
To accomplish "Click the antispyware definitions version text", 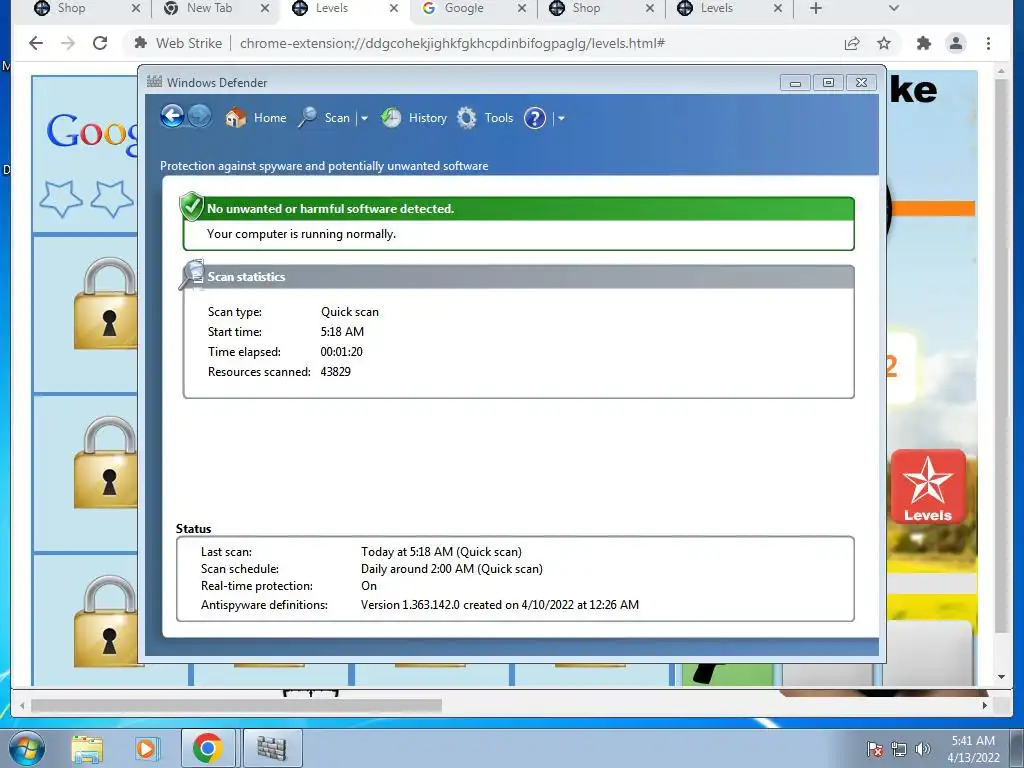I will [x=500, y=605].
